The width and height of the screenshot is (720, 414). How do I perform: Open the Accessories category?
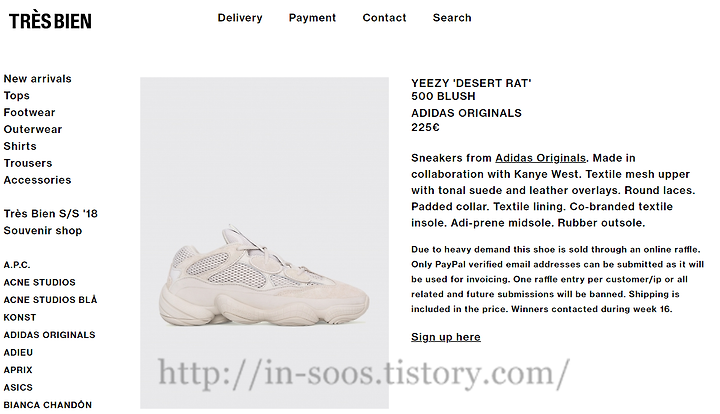(x=37, y=180)
